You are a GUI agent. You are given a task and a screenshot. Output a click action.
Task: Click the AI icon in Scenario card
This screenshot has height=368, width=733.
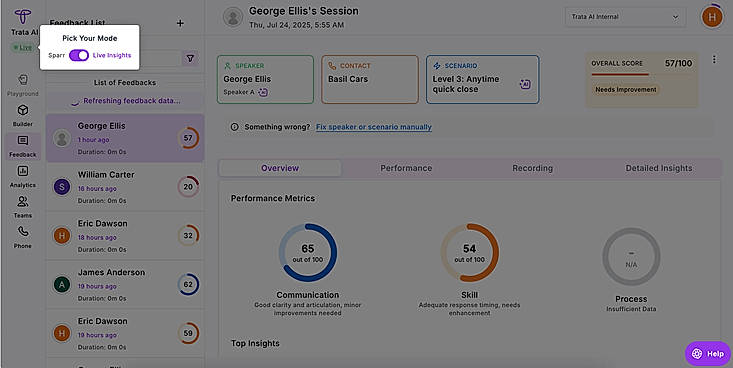pos(525,84)
